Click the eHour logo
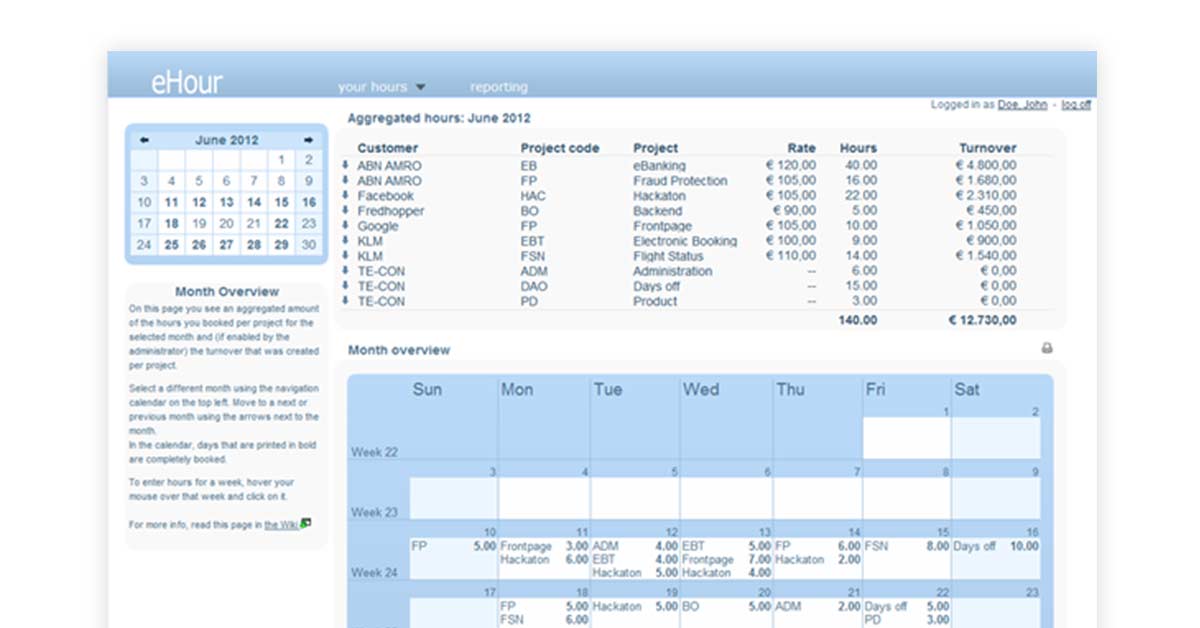The width and height of the screenshot is (1200, 628). [x=187, y=83]
